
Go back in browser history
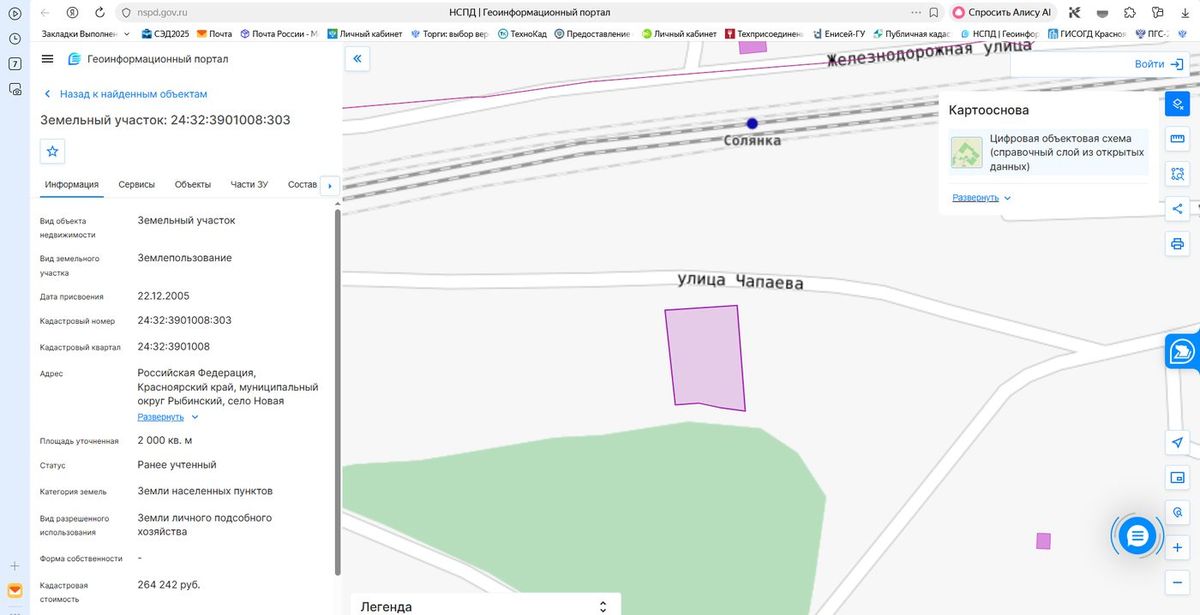pyautogui.click(x=45, y=13)
